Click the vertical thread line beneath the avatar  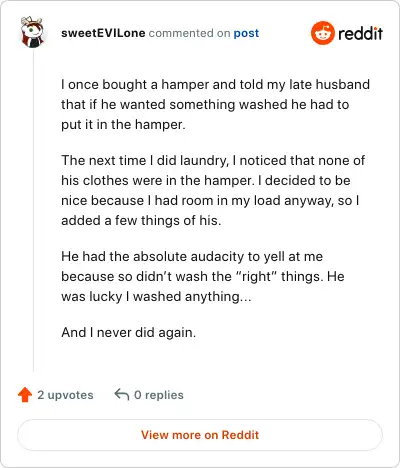[x=33, y=211]
